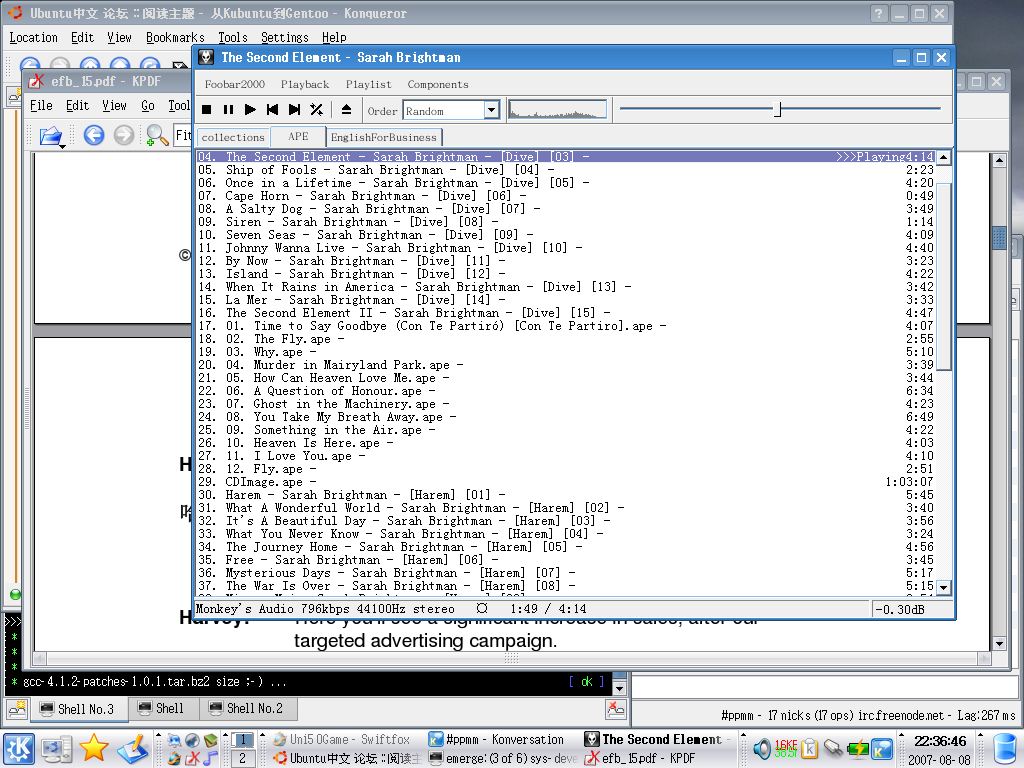The width and height of the screenshot is (1024, 768).
Task: Select track "14. When It Rains in America"
Action: pyautogui.click(x=566, y=287)
